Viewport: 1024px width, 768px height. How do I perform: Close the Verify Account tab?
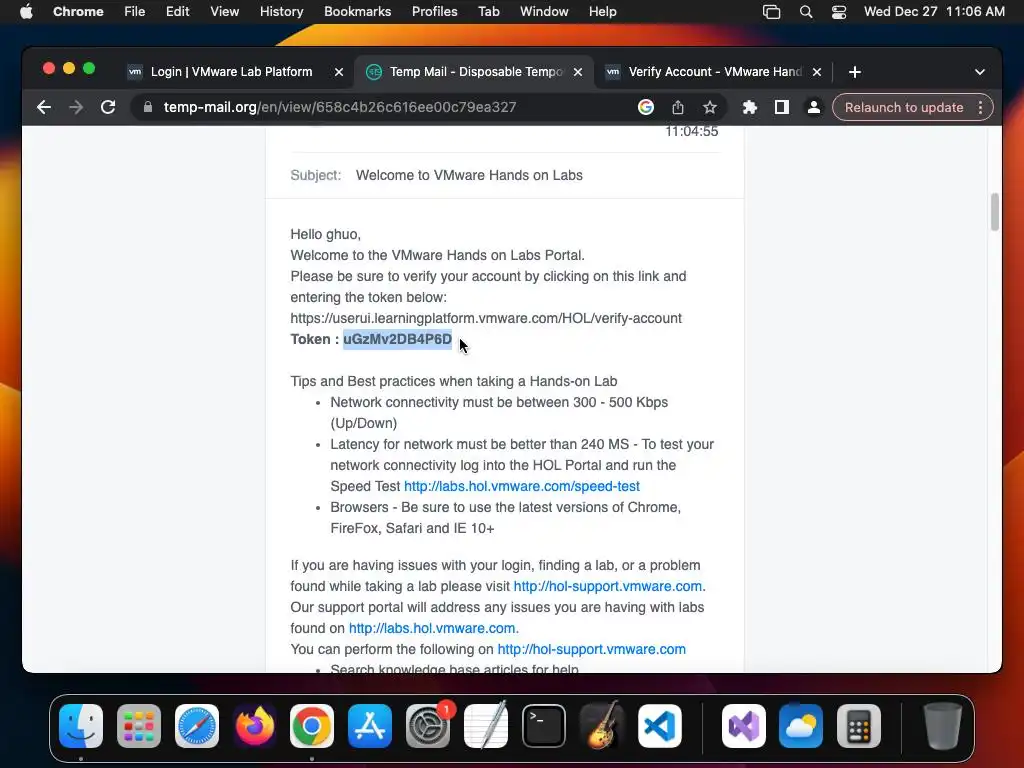click(817, 72)
